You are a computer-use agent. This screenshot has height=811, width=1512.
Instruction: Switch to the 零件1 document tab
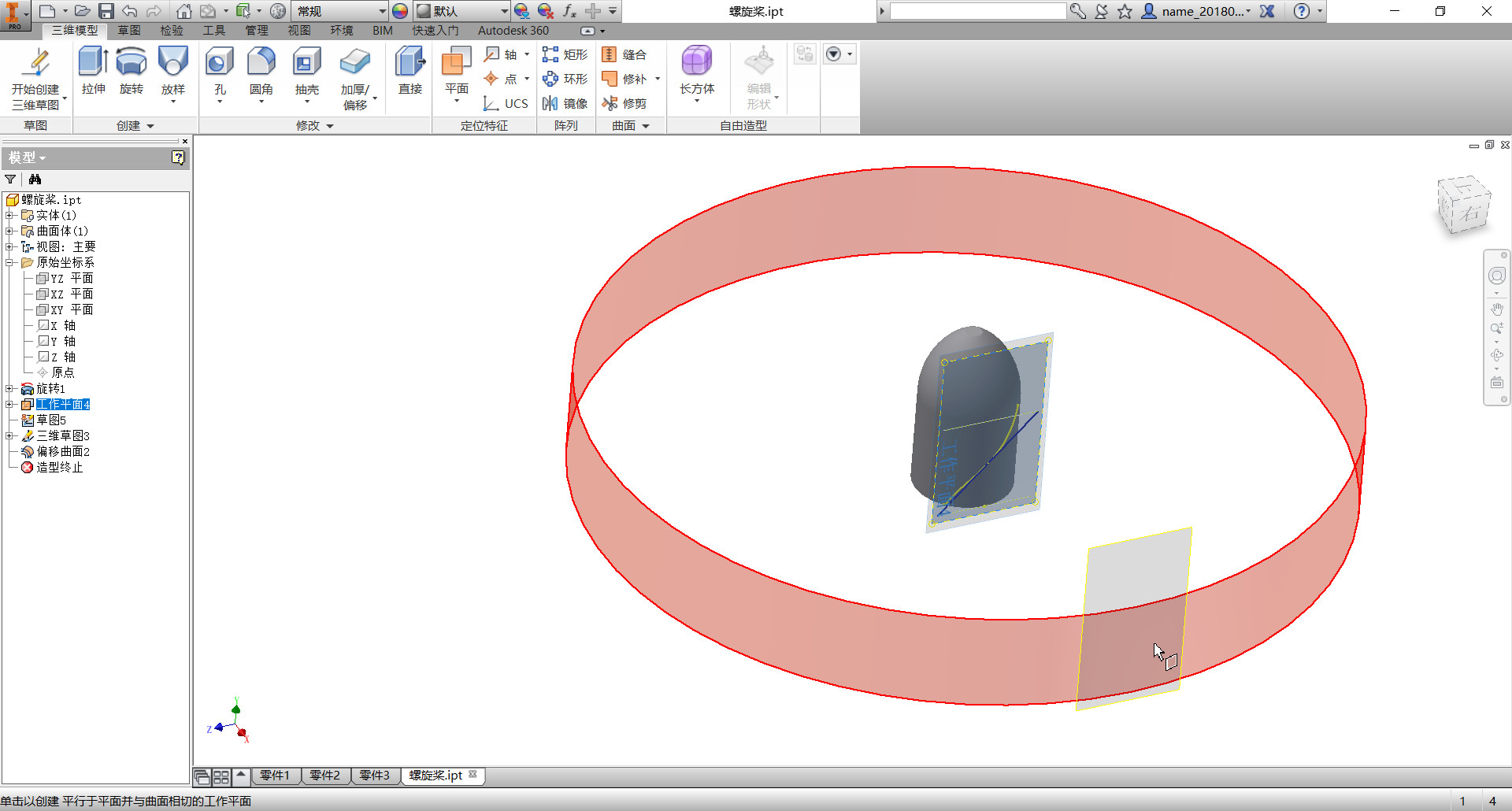click(275, 776)
